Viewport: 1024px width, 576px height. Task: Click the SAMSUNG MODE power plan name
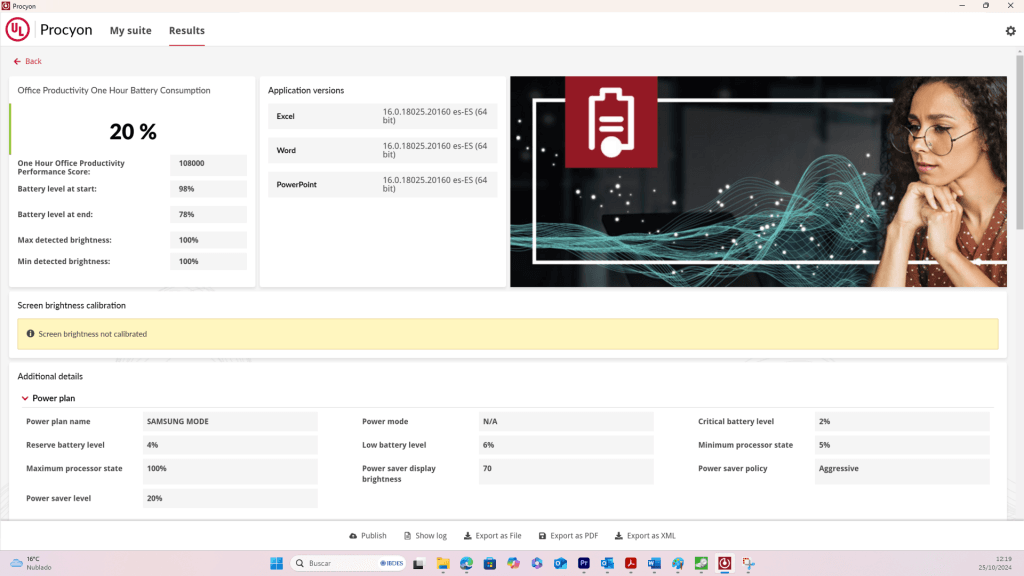pos(230,421)
